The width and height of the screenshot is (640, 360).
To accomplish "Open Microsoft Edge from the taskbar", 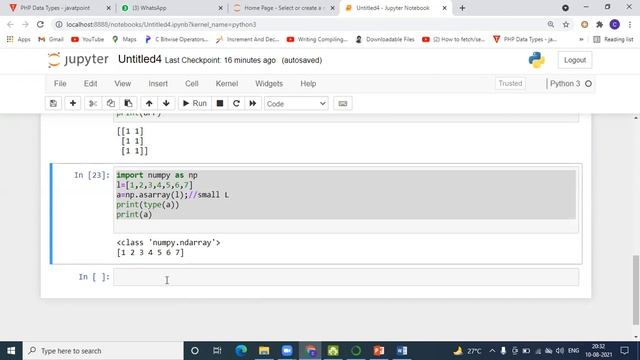I will pos(241,351).
